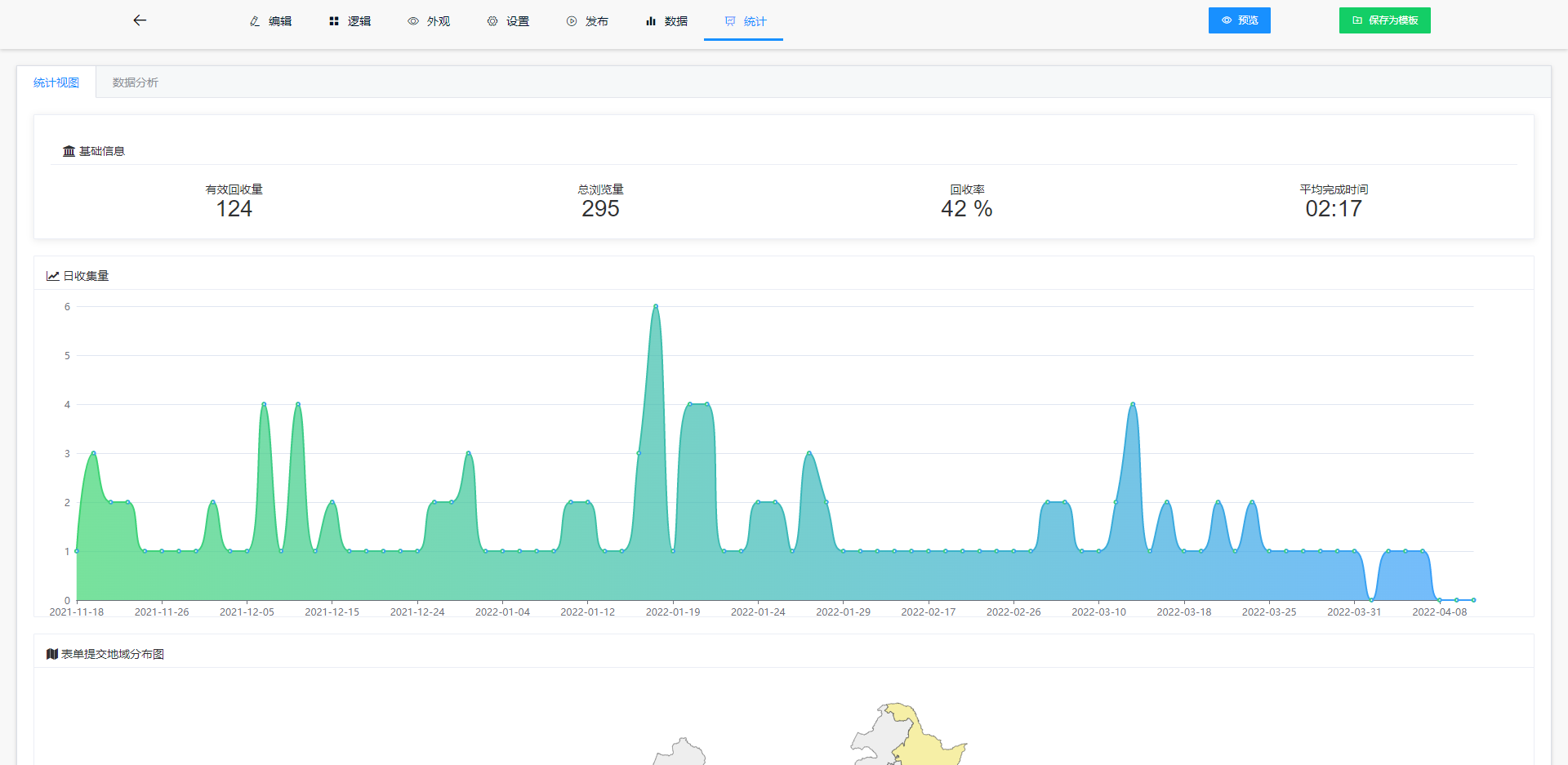Viewport: 1568px width, 765px height.
Task: Select the 统计 statistics tab
Action: click(744, 21)
